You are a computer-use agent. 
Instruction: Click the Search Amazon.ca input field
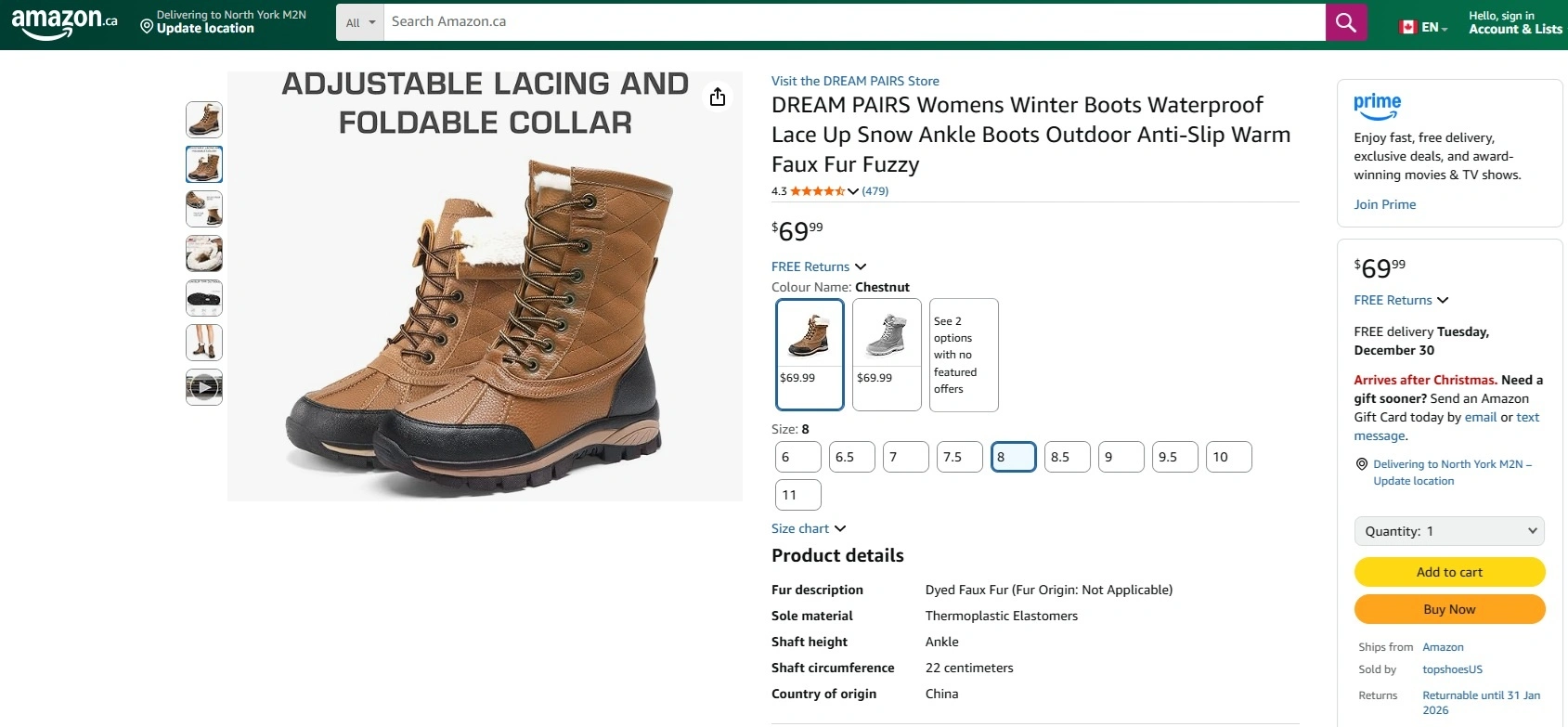click(854, 22)
